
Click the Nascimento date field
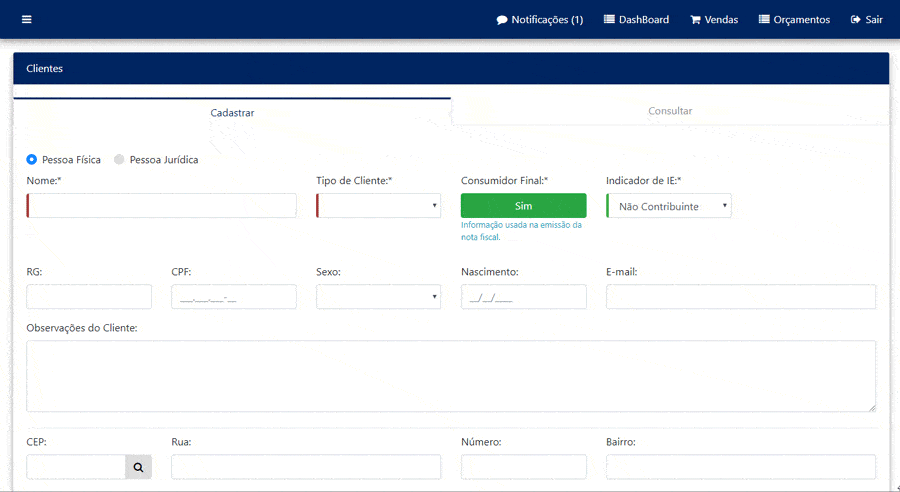(x=523, y=297)
